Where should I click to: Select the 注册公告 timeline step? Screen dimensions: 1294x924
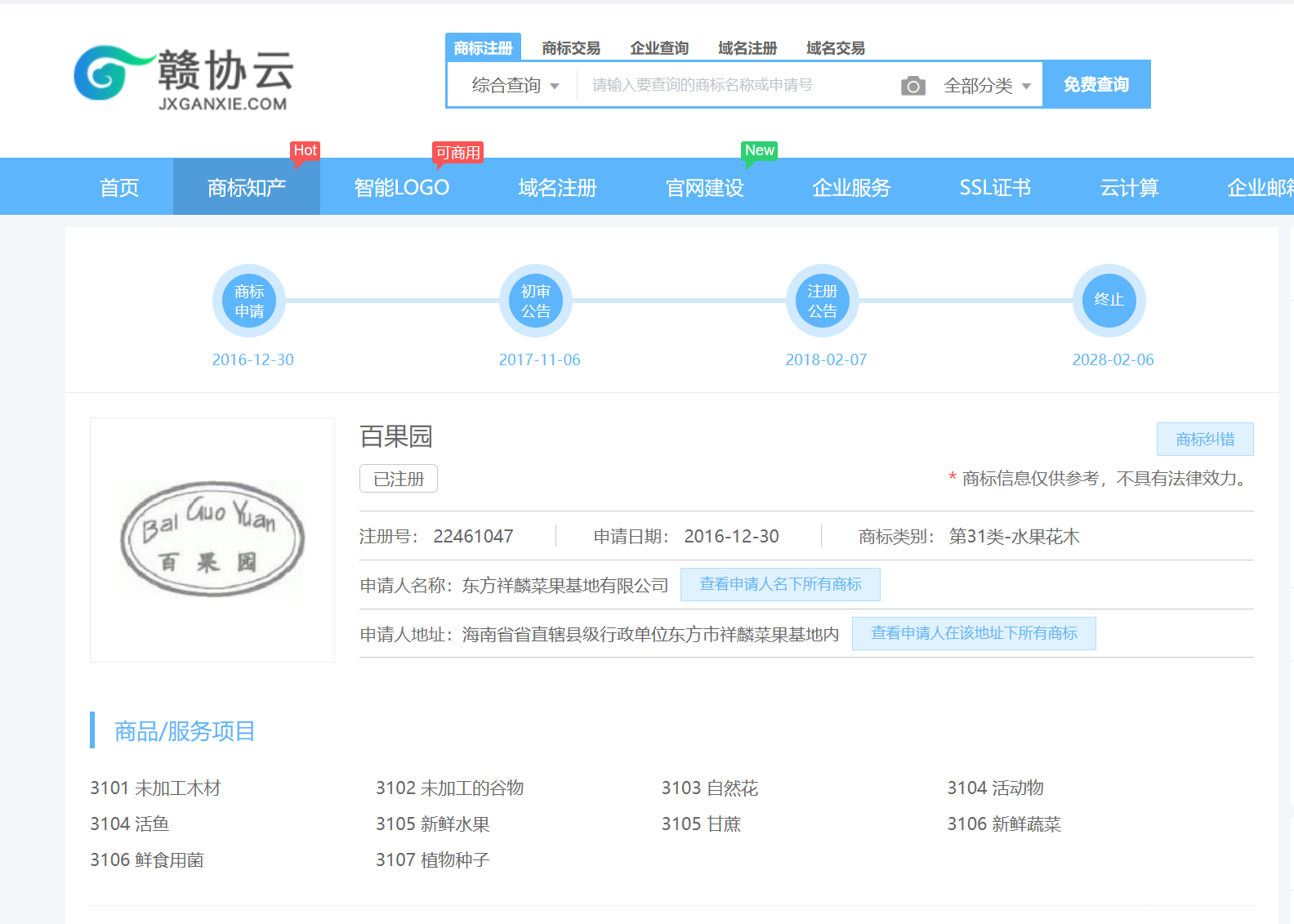823,301
